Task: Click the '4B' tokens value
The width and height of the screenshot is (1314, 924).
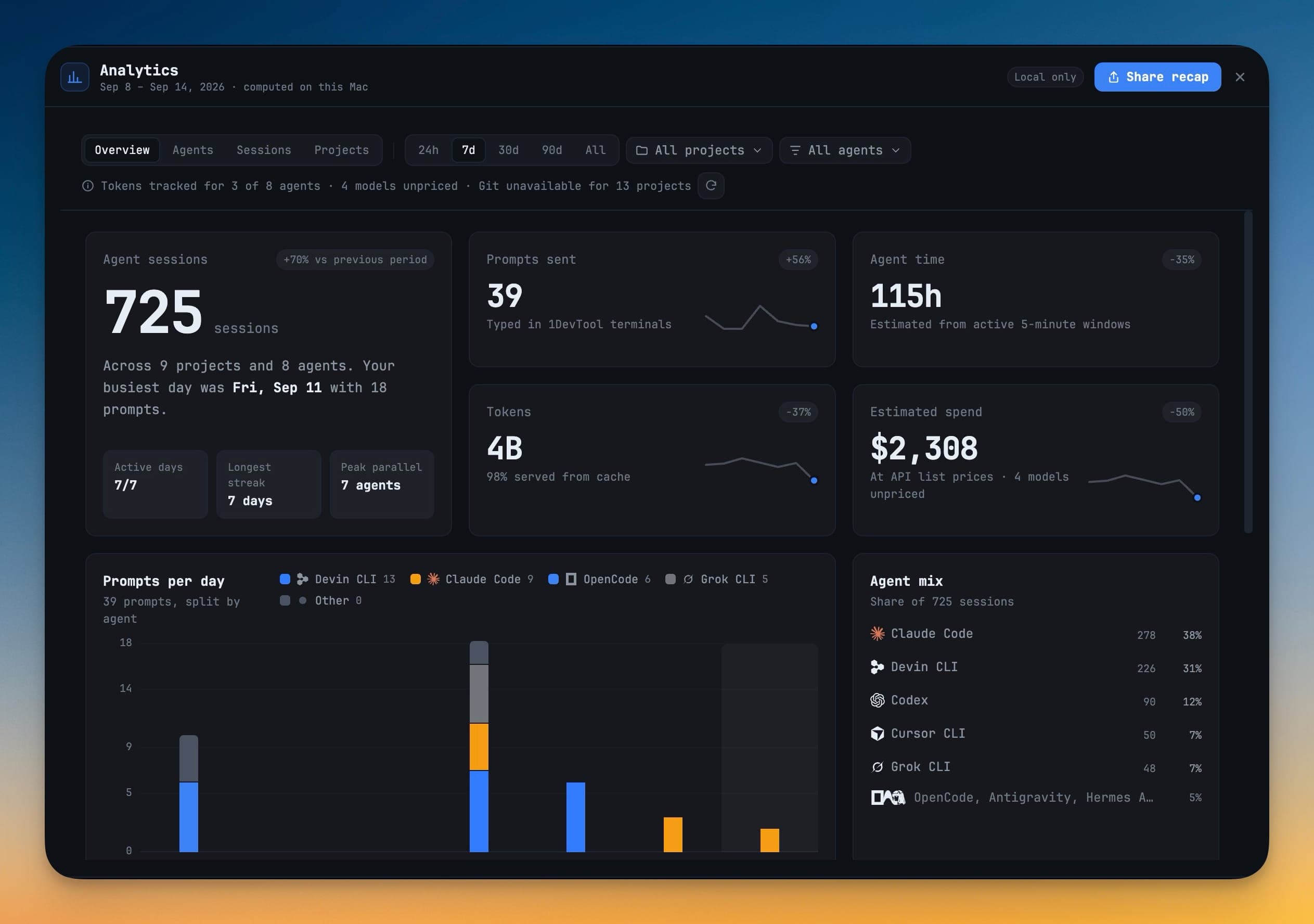Action: (x=505, y=448)
